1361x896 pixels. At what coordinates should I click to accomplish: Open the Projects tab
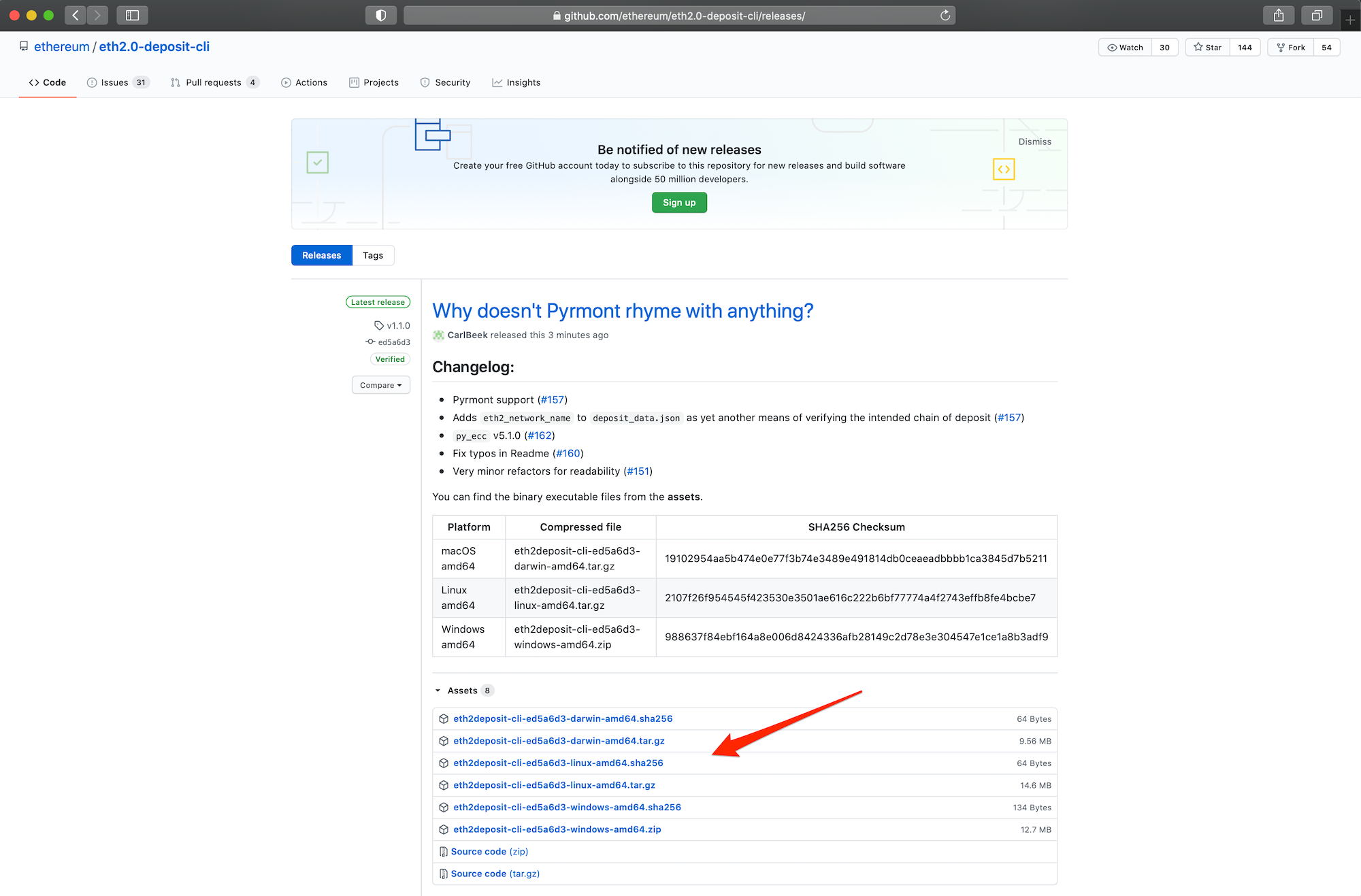(374, 82)
